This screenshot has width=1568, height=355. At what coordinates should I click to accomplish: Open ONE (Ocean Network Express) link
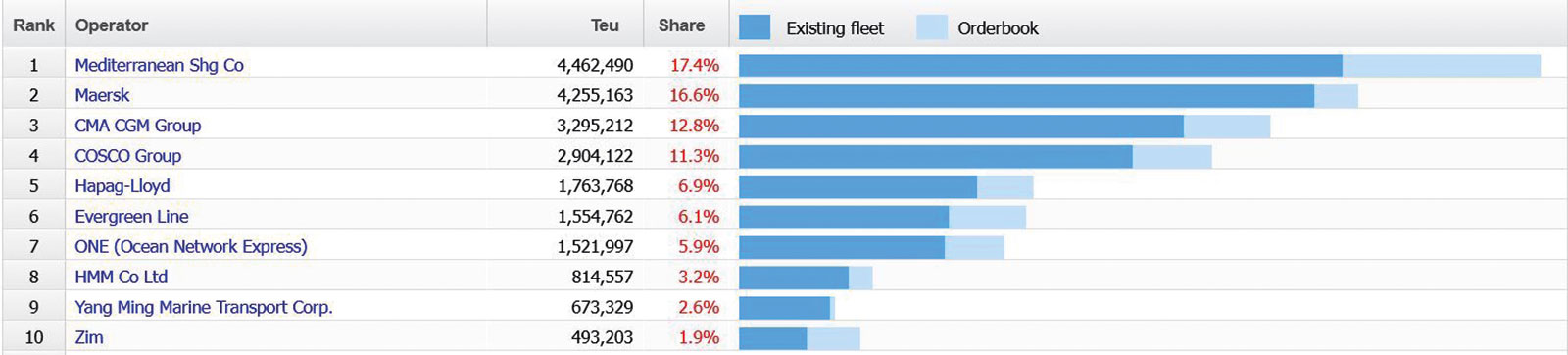(x=191, y=247)
